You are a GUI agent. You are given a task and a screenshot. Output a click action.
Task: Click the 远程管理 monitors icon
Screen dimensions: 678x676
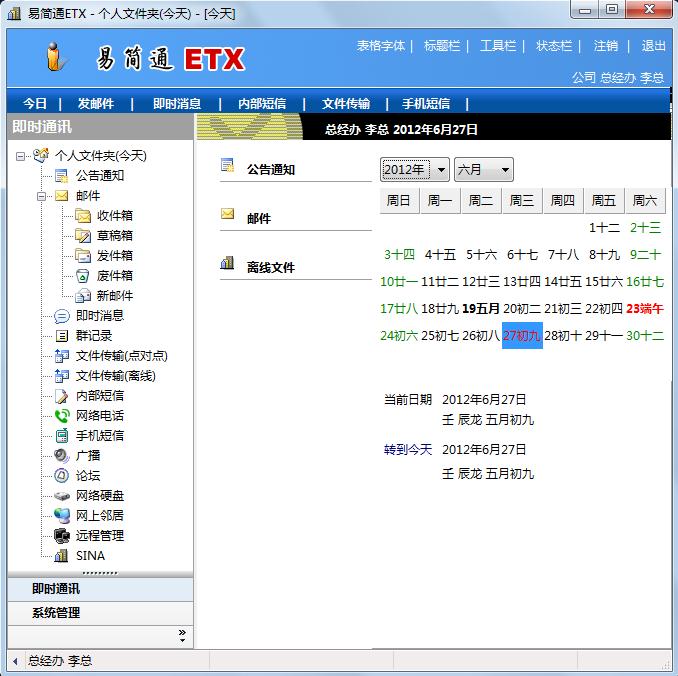(61, 535)
